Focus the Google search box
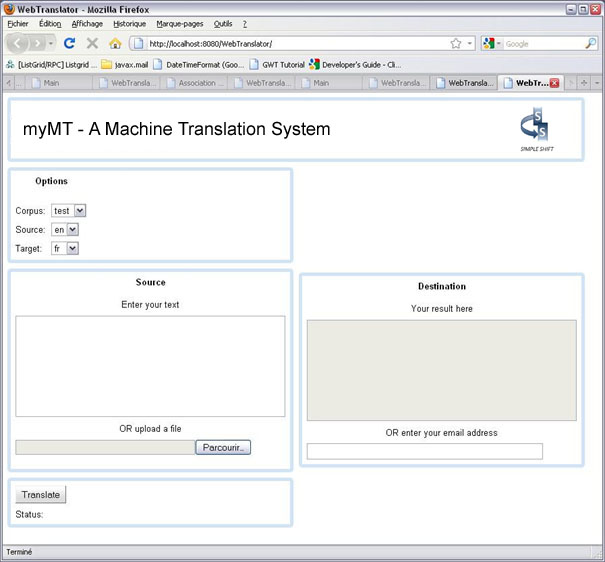The width and height of the screenshot is (605, 562). [x=543, y=44]
